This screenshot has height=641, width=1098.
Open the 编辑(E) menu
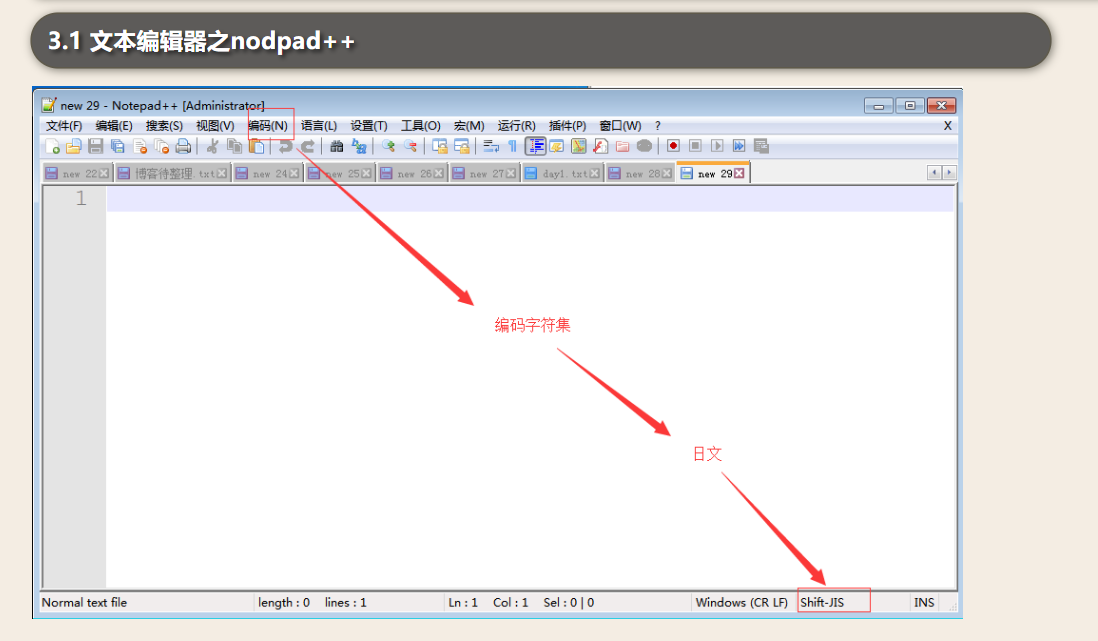point(114,125)
